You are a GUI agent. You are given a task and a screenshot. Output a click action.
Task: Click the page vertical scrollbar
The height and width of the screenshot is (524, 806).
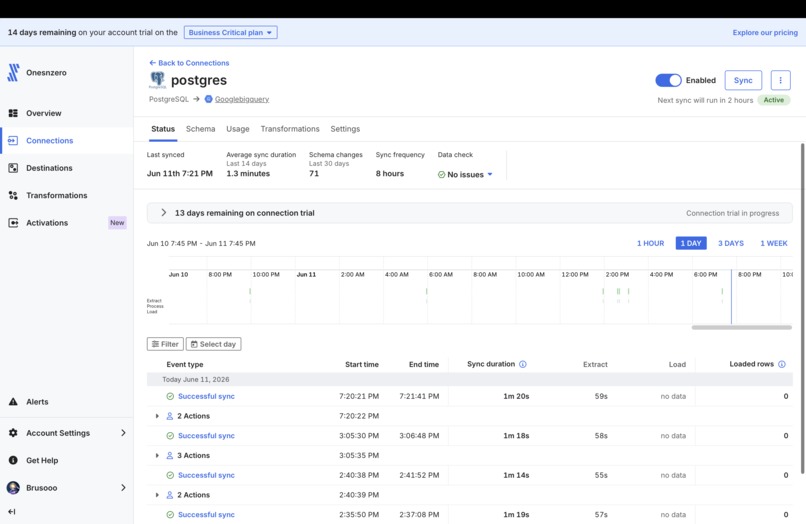tap(802, 309)
